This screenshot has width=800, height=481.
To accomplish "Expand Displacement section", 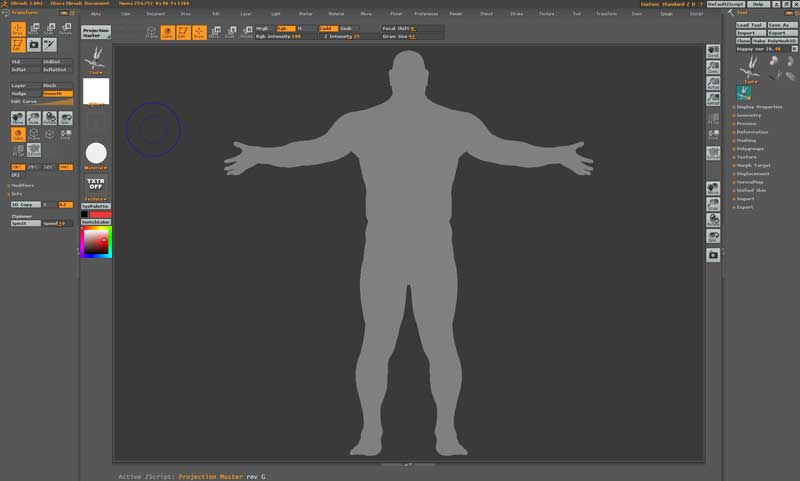I will (x=753, y=173).
